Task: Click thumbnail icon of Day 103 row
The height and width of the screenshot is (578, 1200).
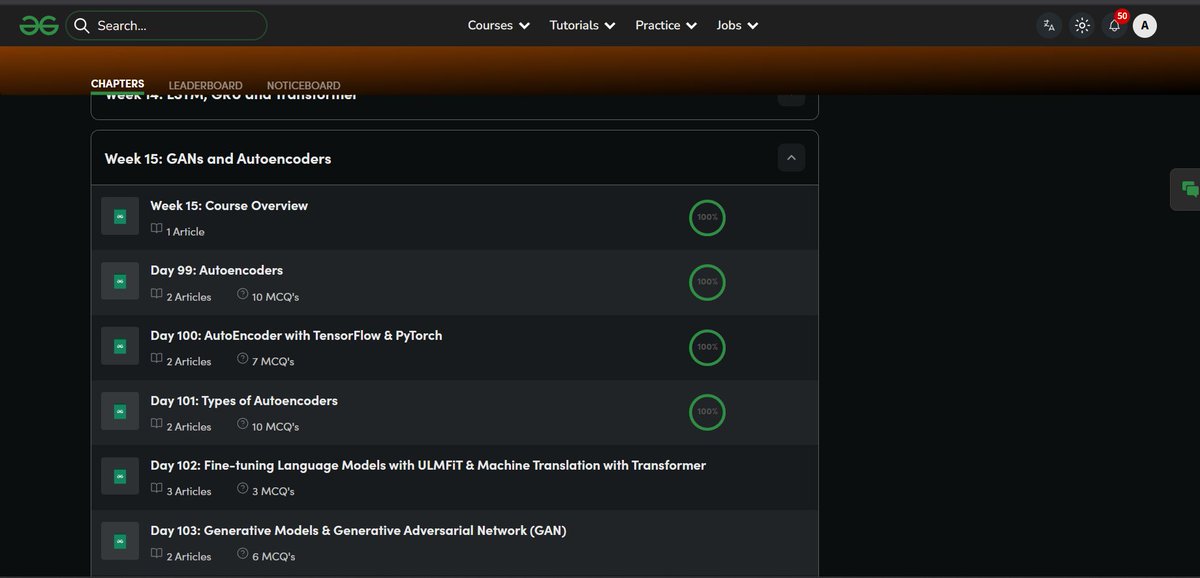Action: 120,542
